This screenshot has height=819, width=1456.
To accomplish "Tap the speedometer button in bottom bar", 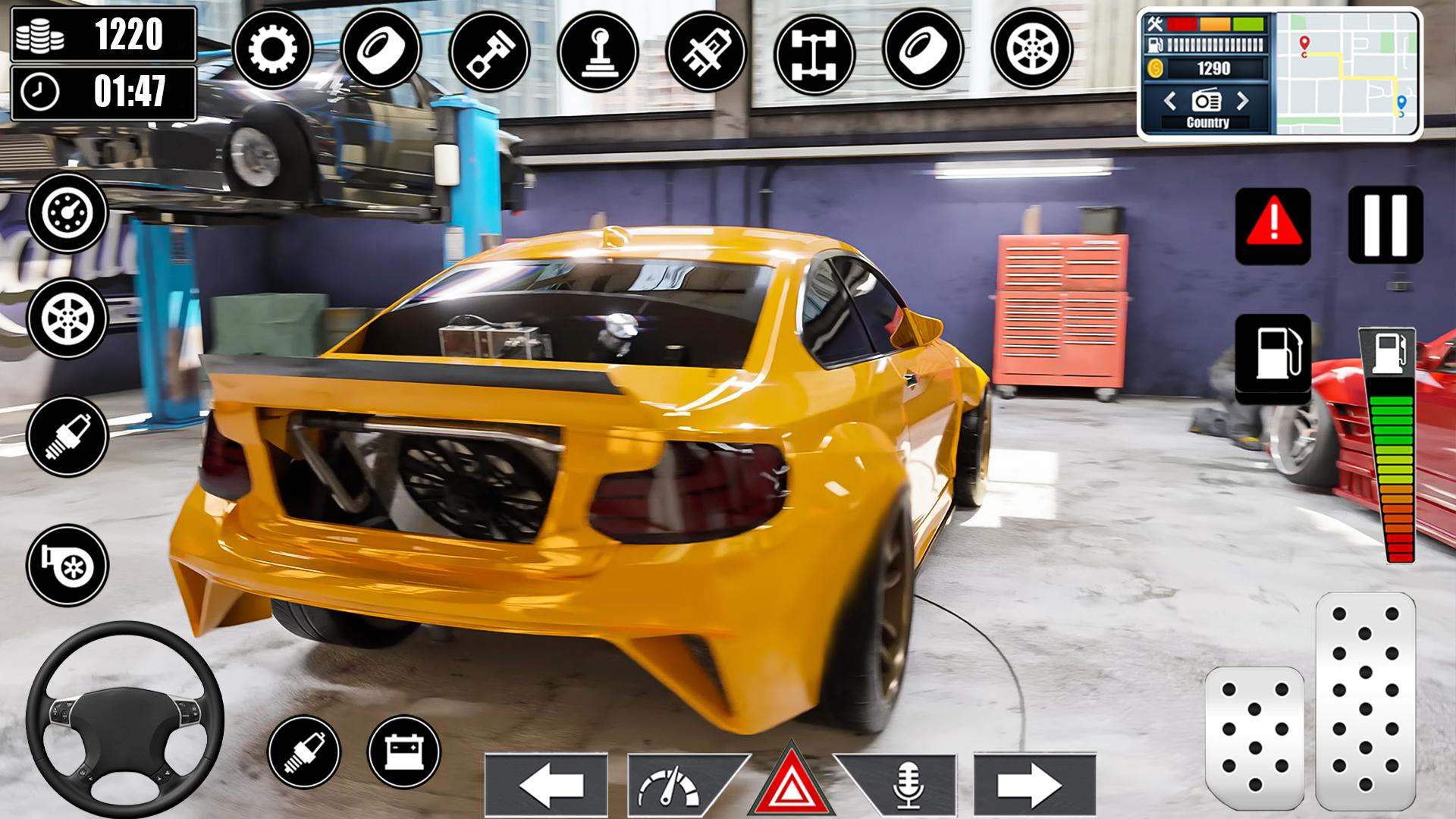I will click(679, 784).
